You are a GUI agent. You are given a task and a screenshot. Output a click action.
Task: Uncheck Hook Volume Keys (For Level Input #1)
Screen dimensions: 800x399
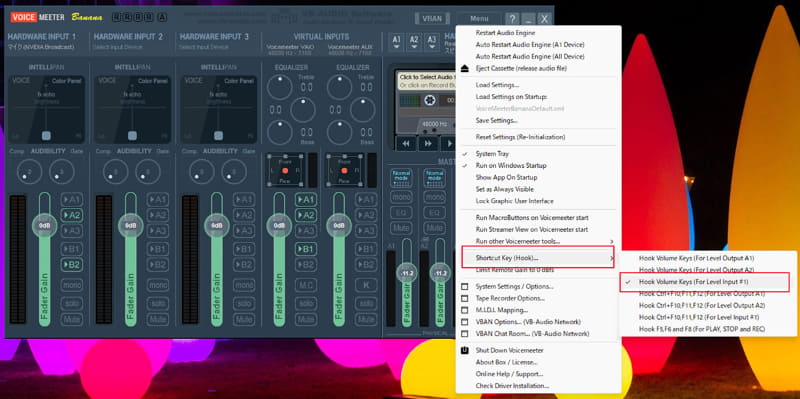pyautogui.click(x=705, y=282)
